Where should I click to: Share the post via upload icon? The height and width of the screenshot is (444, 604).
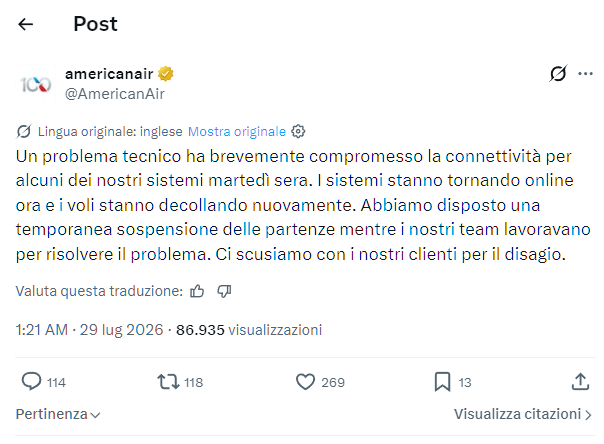pyautogui.click(x=580, y=382)
